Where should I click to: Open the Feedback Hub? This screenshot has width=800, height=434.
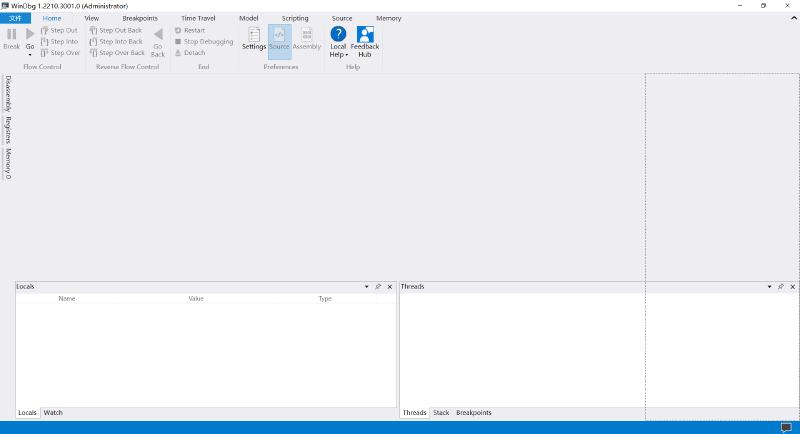(365, 42)
